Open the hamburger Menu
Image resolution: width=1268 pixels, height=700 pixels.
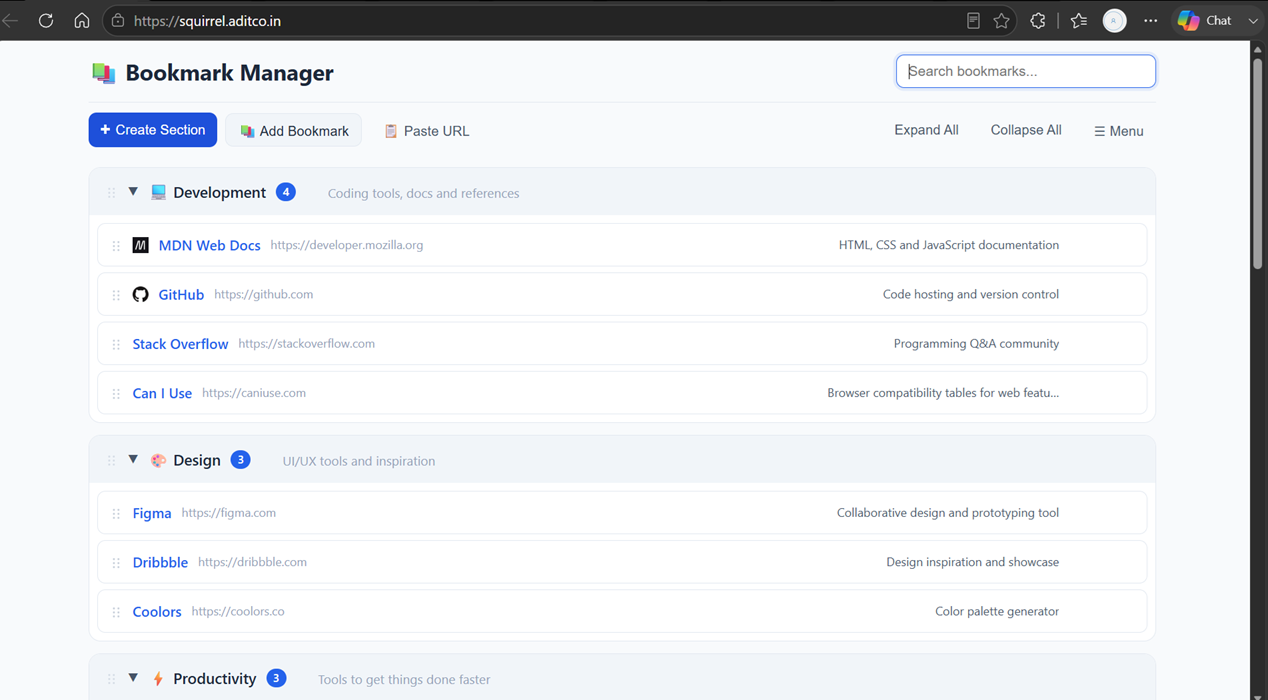(x=1119, y=131)
